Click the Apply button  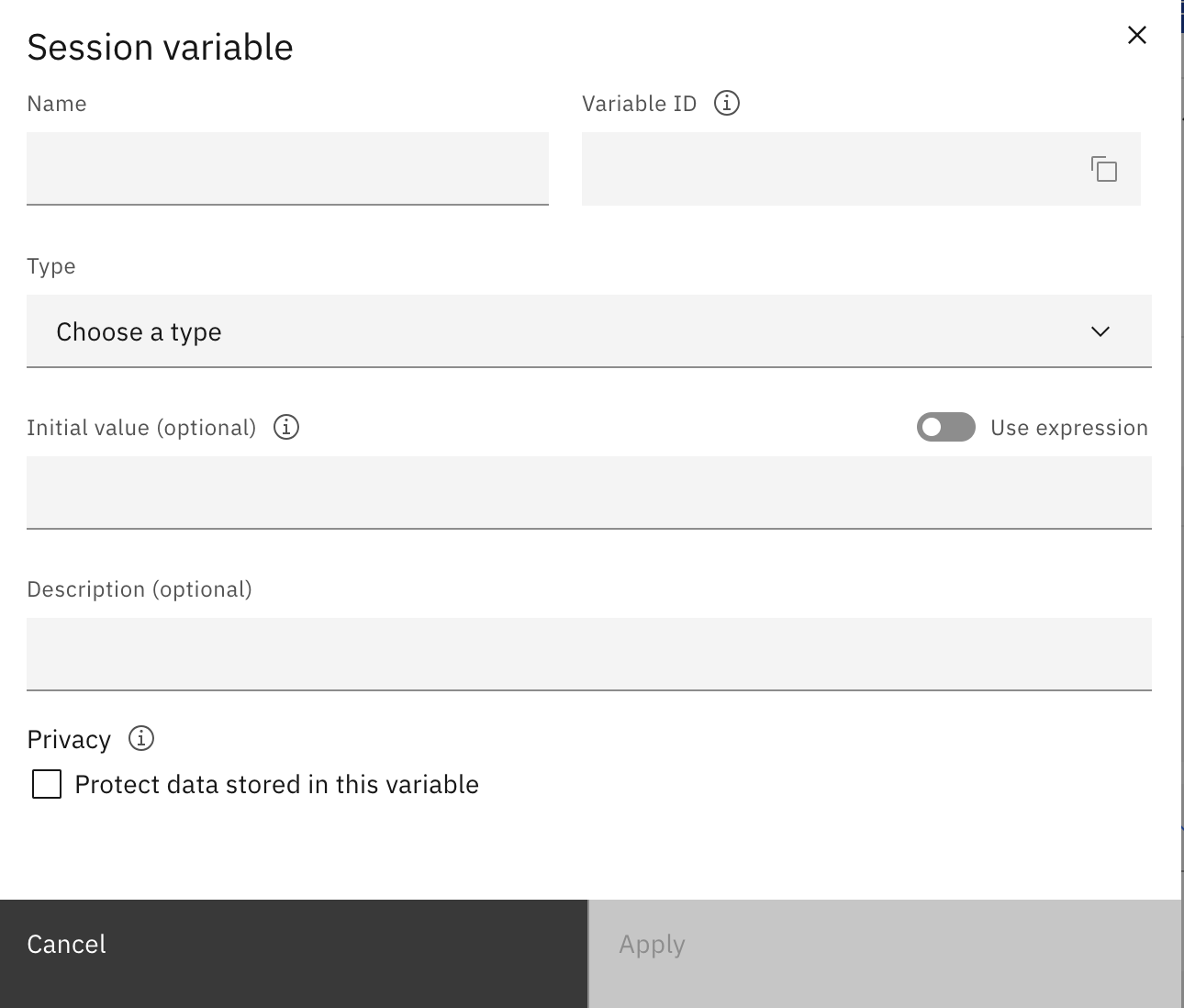click(x=884, y=946)
